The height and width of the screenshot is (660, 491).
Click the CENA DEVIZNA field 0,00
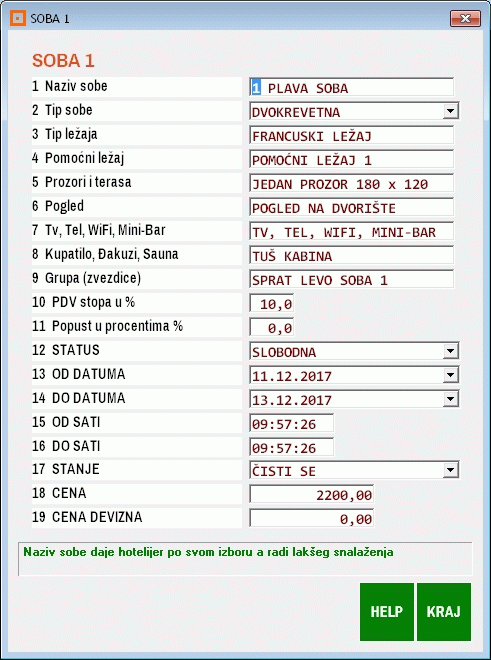(x=312, y=519)
